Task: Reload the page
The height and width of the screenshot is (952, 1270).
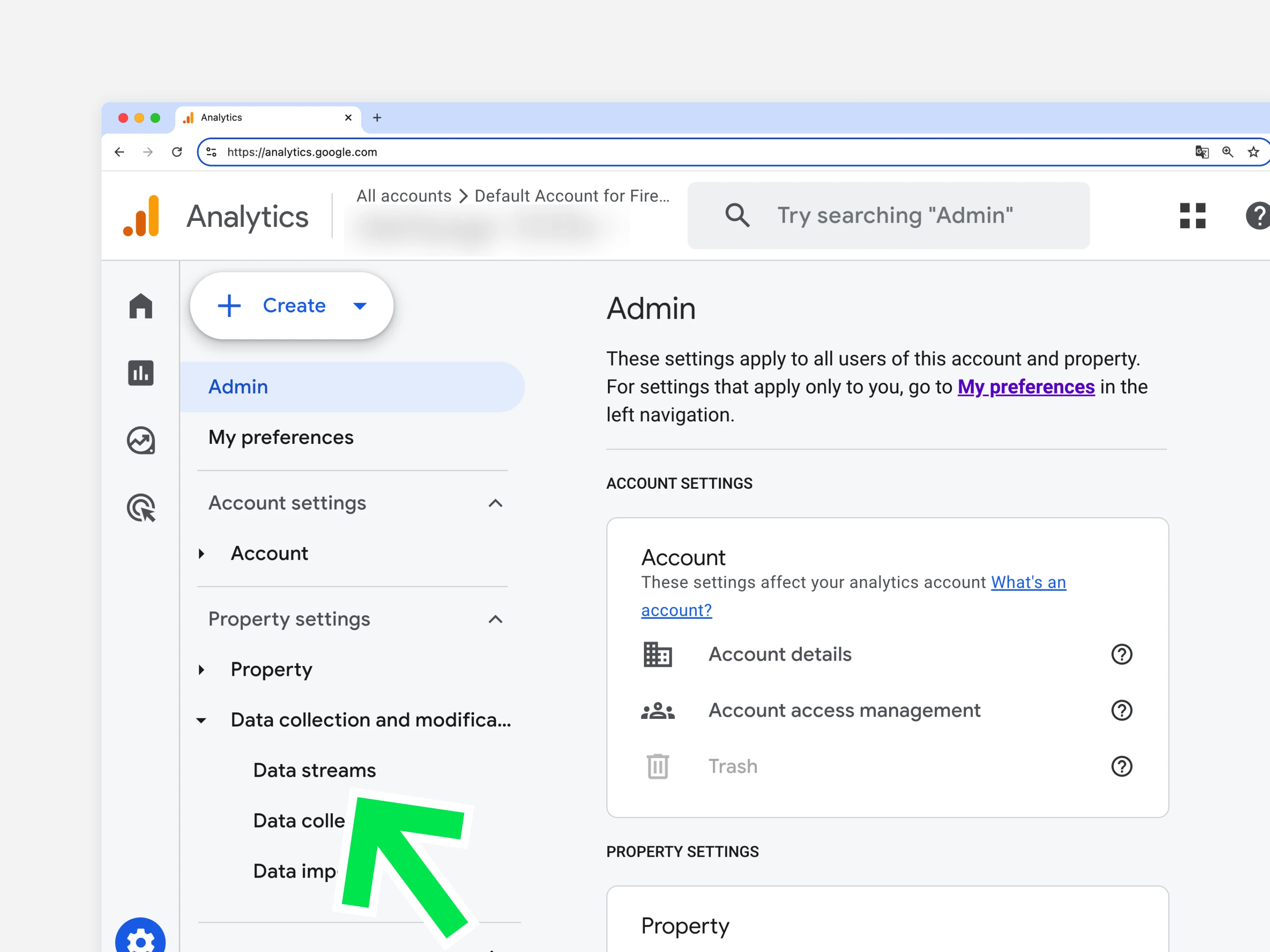Action: pos(177,152)
